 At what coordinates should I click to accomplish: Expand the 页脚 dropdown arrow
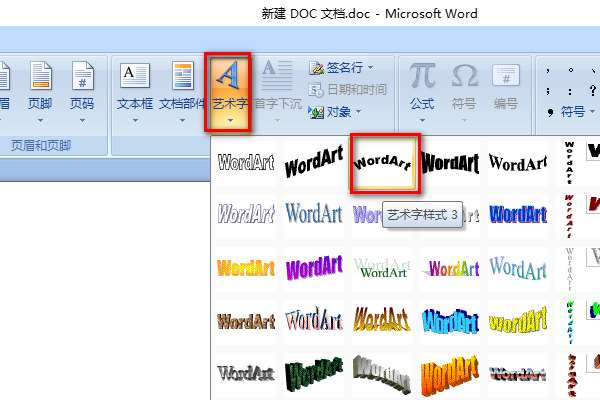click(x=40, y=120)
